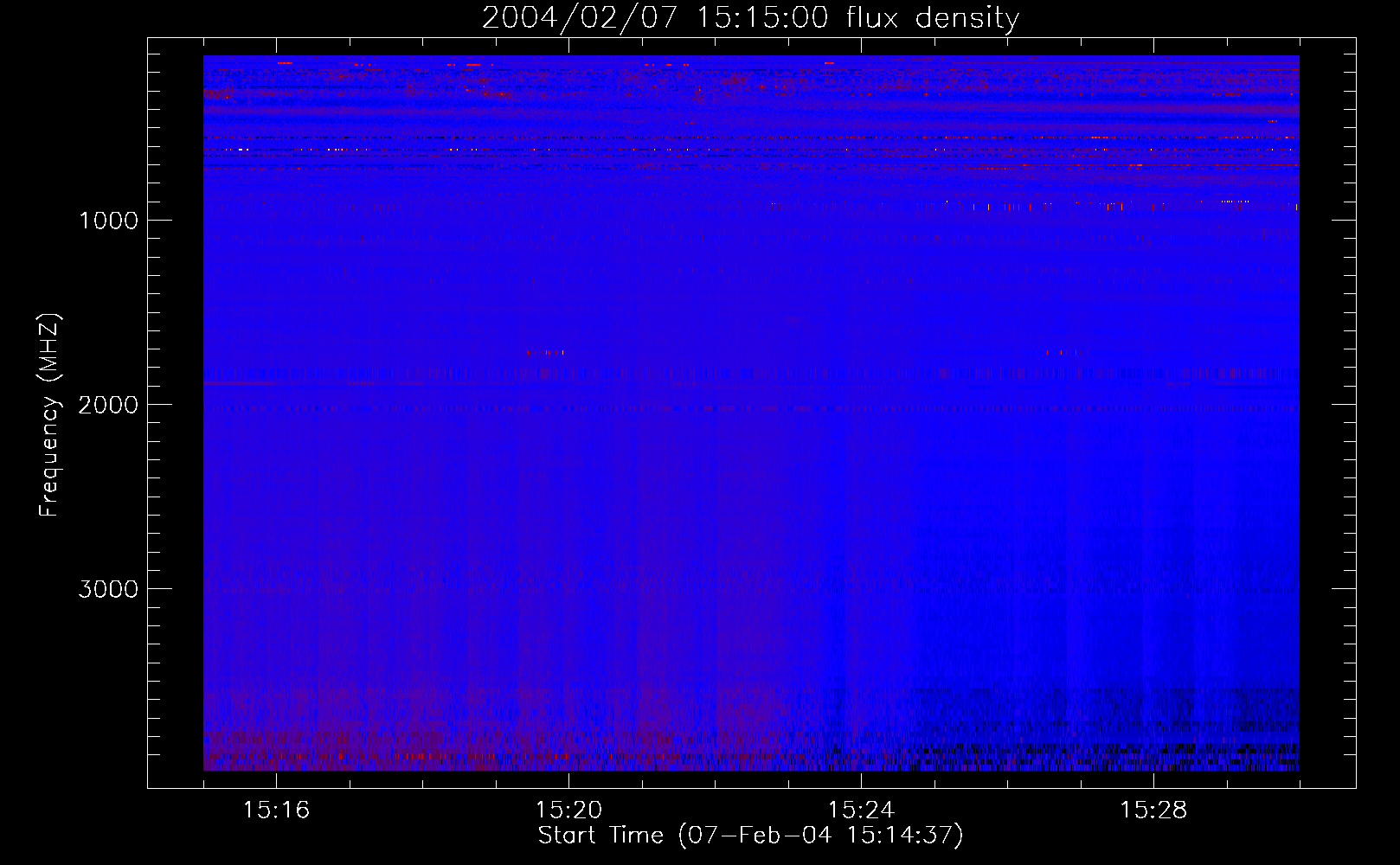Click the 15:24 time tick label

(x=861, y=811)
